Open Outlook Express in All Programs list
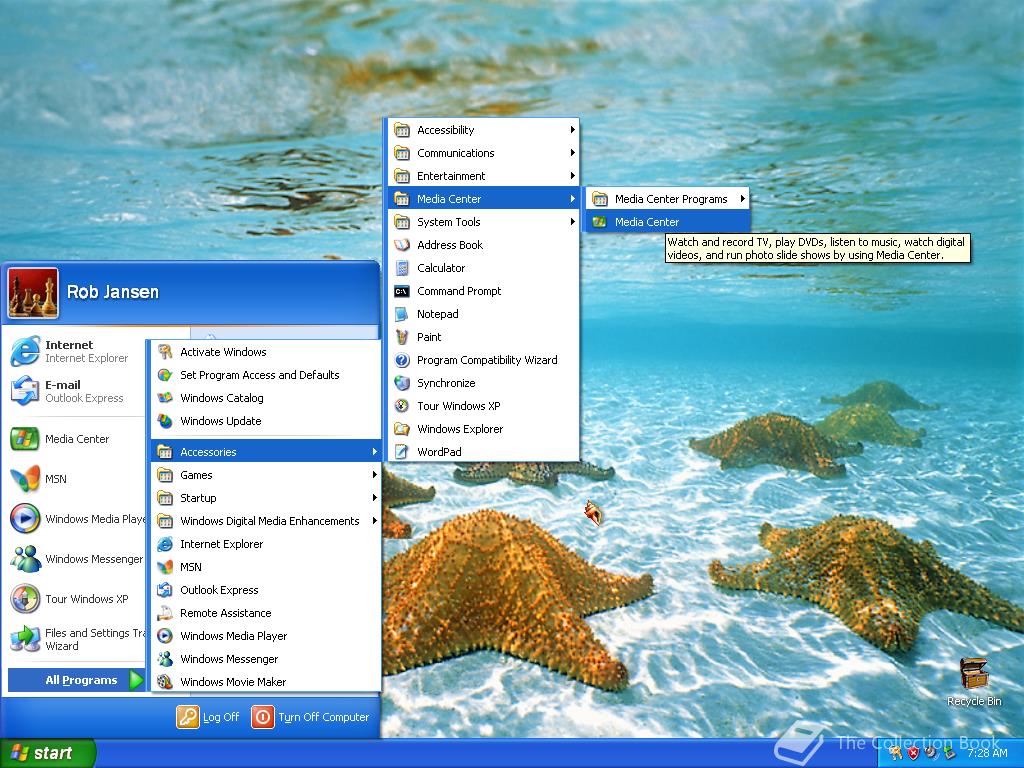Viewport: 1024px width, 768px height. coord(266,590)
